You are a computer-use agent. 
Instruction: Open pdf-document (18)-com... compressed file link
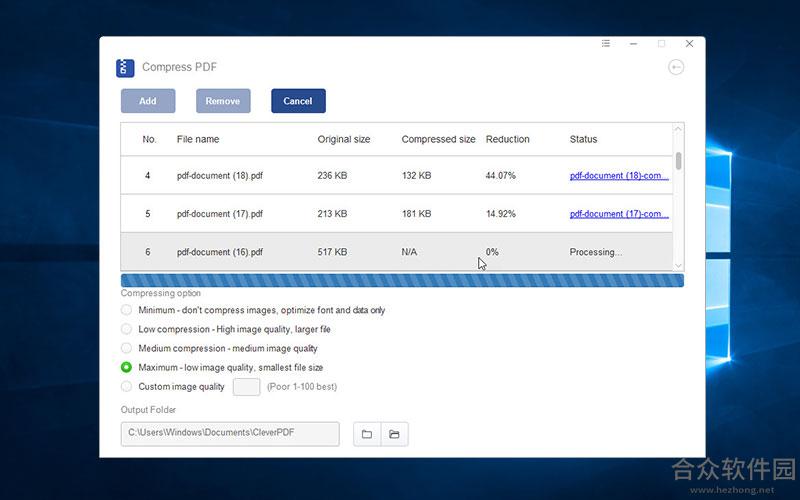(619, 176)
